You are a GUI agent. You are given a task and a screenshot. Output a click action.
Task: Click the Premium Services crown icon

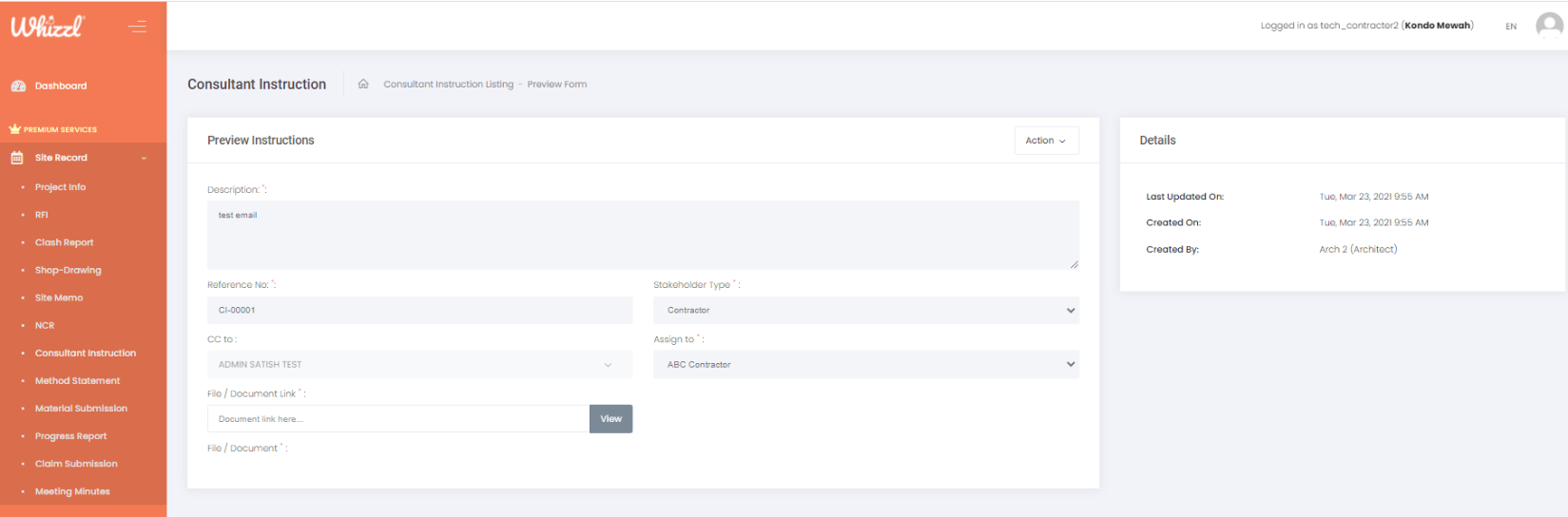[x=14, y=129]
